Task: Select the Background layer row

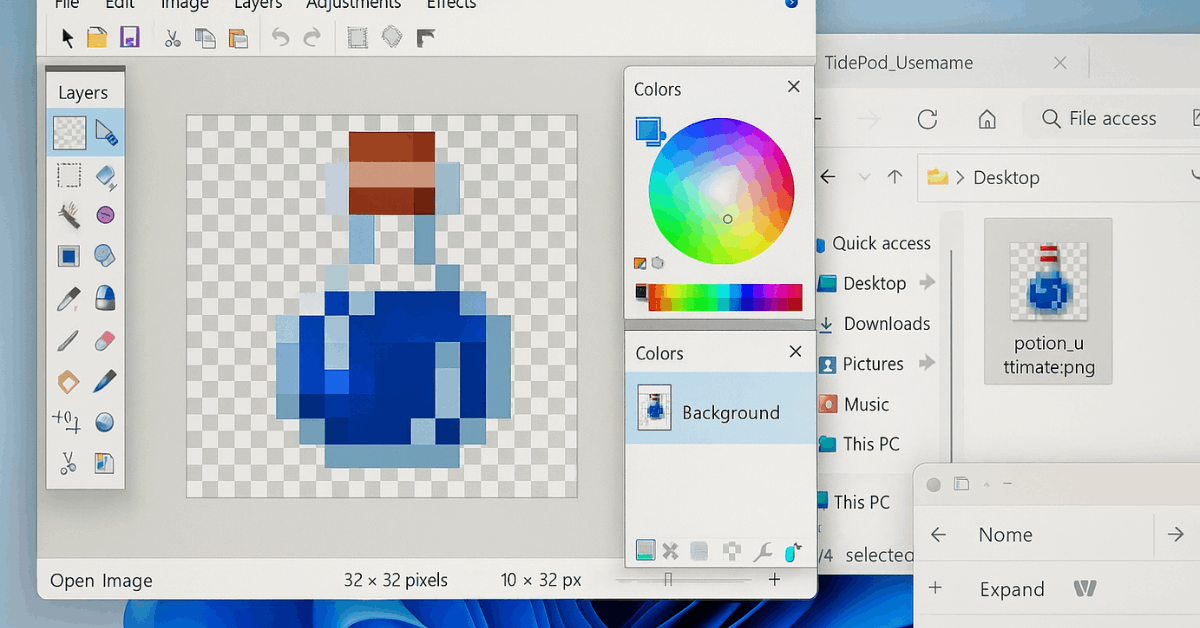Action: (720, 408)
